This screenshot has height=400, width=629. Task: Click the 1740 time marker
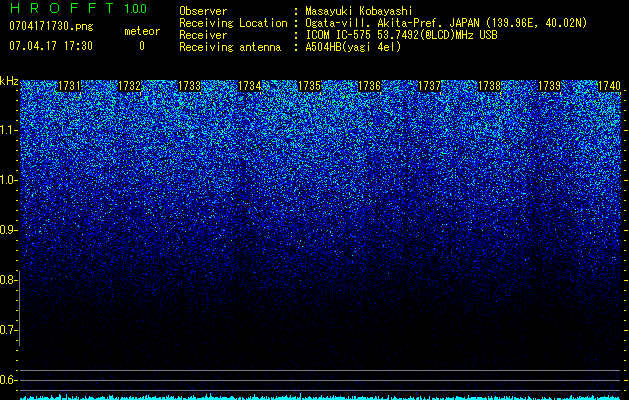pyautogui.click(x=609, y=86)
